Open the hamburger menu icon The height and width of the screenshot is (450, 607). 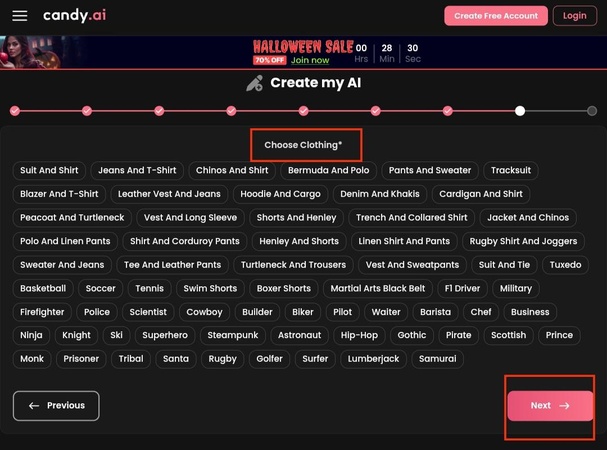20,16
